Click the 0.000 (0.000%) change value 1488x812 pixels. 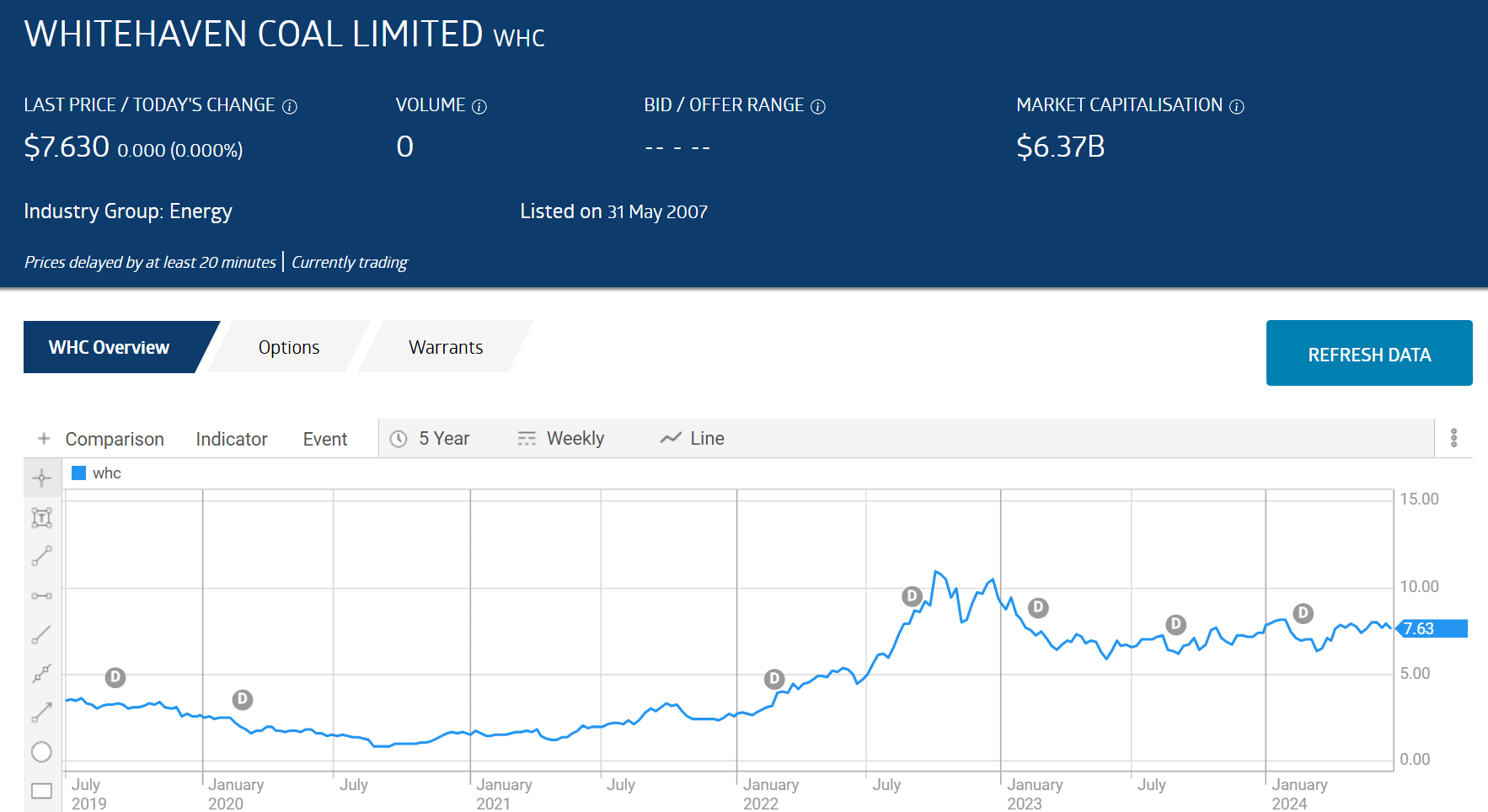[179, 150]
